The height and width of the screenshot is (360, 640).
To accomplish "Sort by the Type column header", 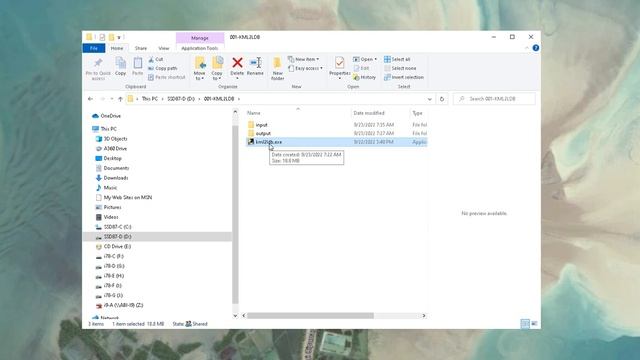I will click(x=418, y=113).
